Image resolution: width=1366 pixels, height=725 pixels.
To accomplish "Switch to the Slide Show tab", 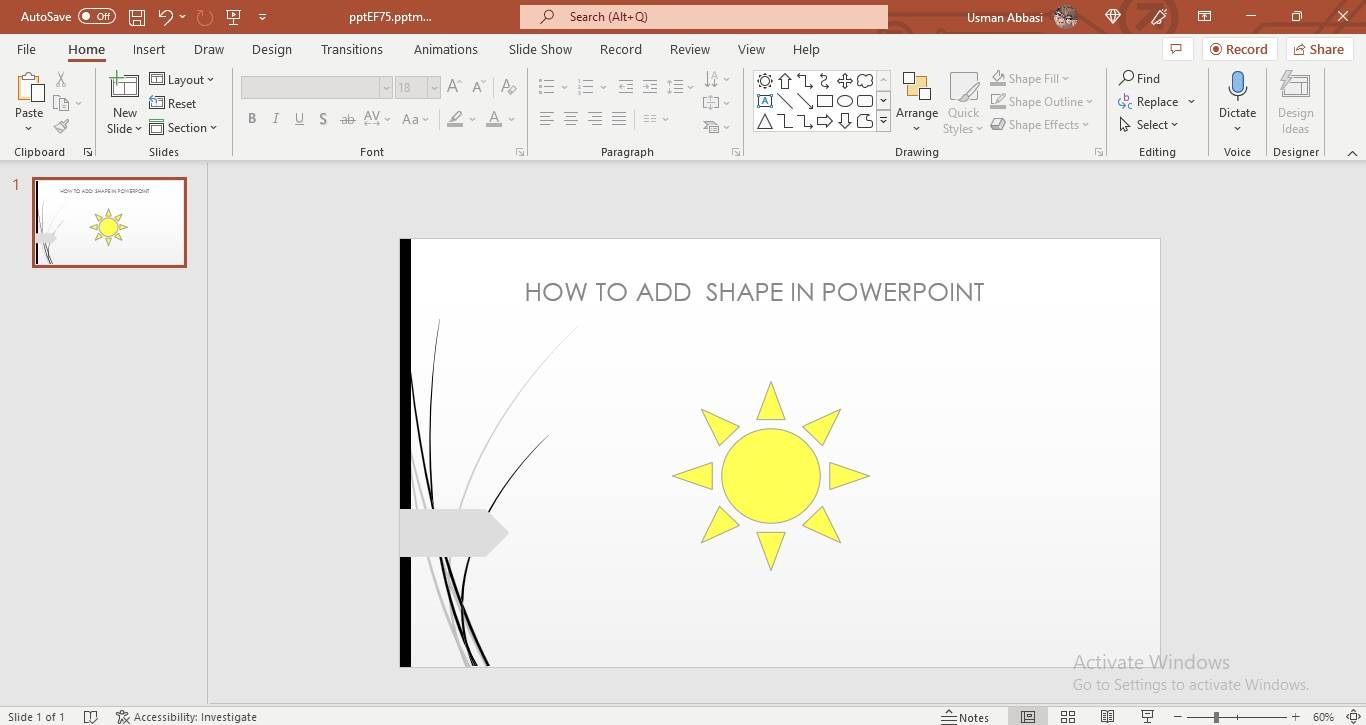I will [540, 49].
